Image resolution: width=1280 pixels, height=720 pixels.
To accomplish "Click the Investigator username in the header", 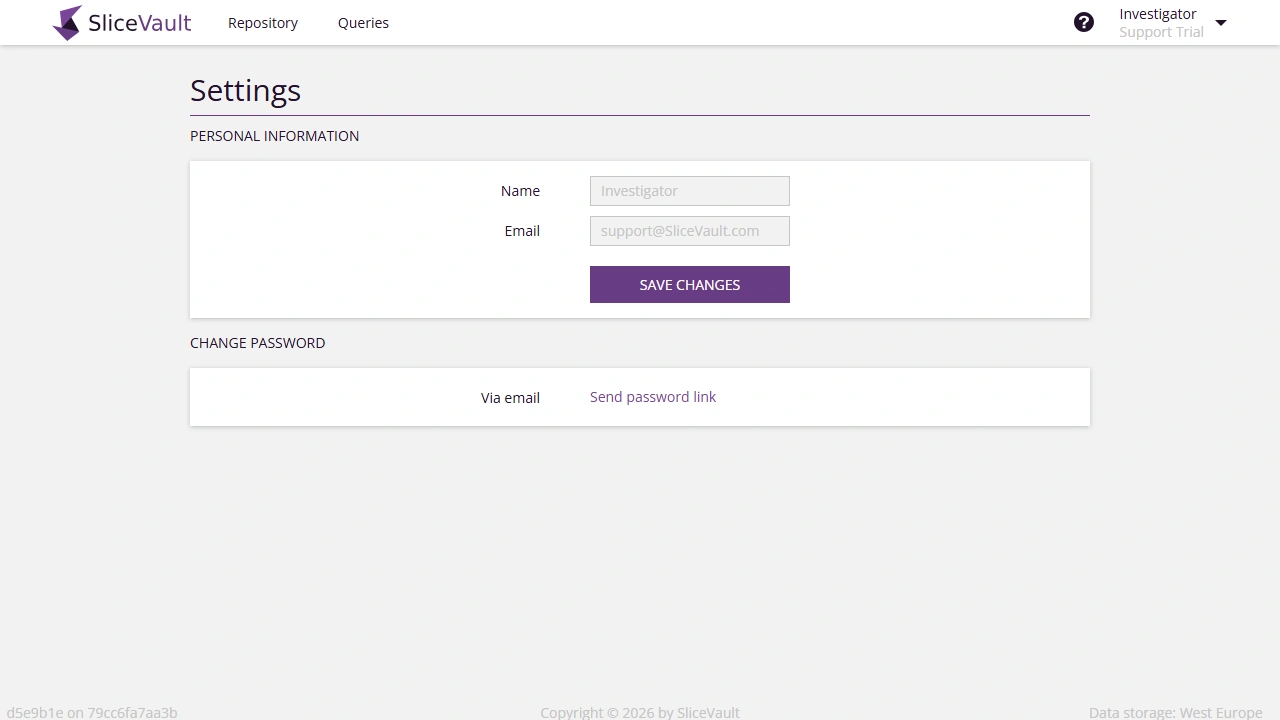I will (x=1158, y=13).
